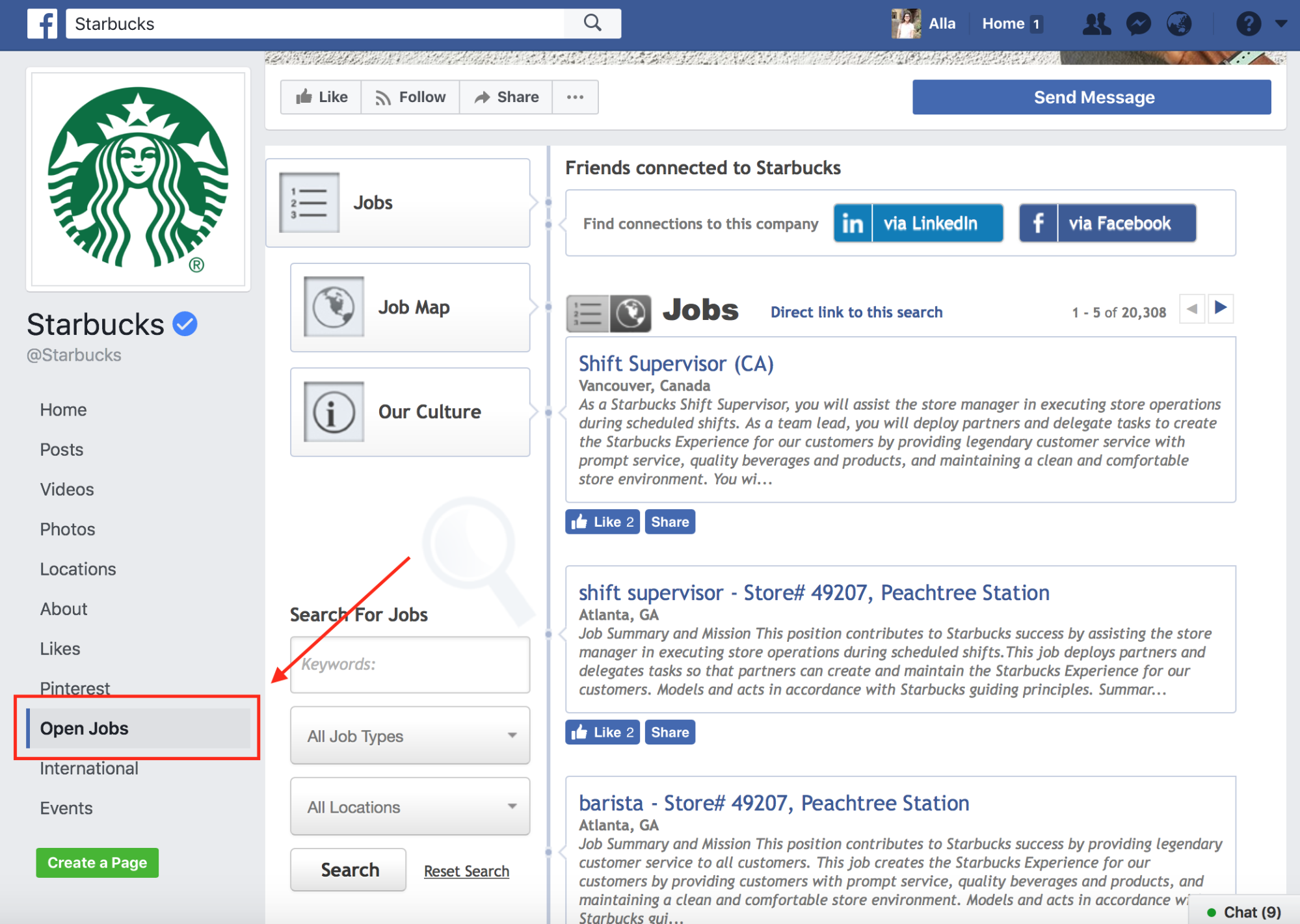Select the Our Culture tab

point(410,412)
